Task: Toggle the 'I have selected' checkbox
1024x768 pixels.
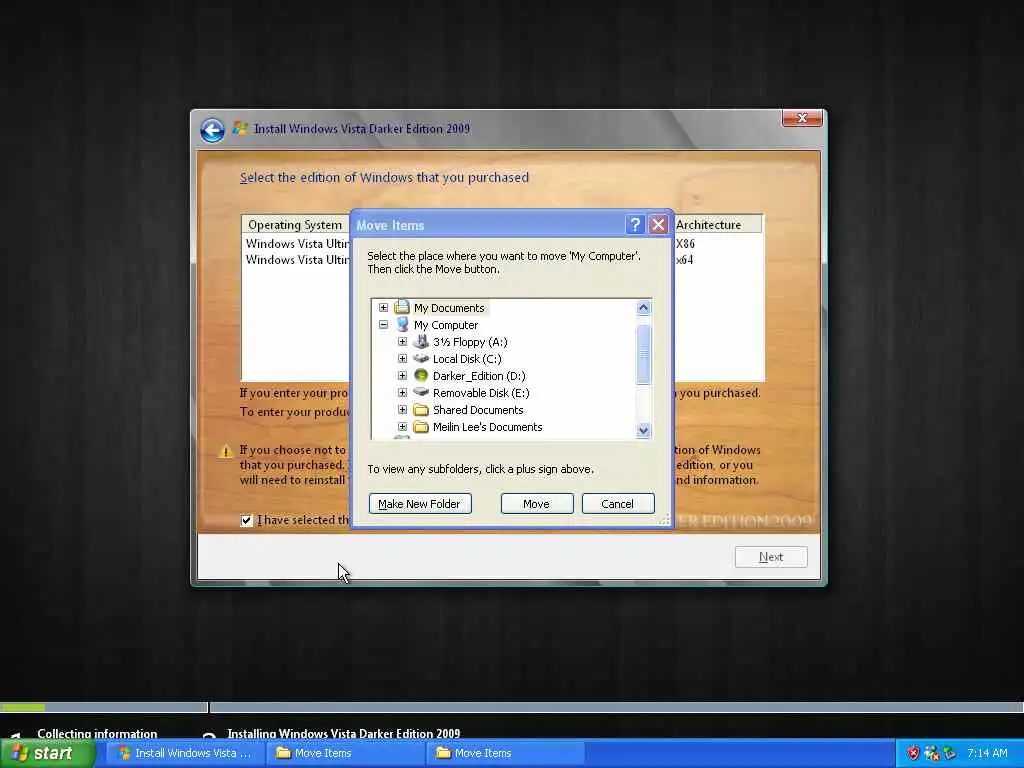Action: pos(246,520)
